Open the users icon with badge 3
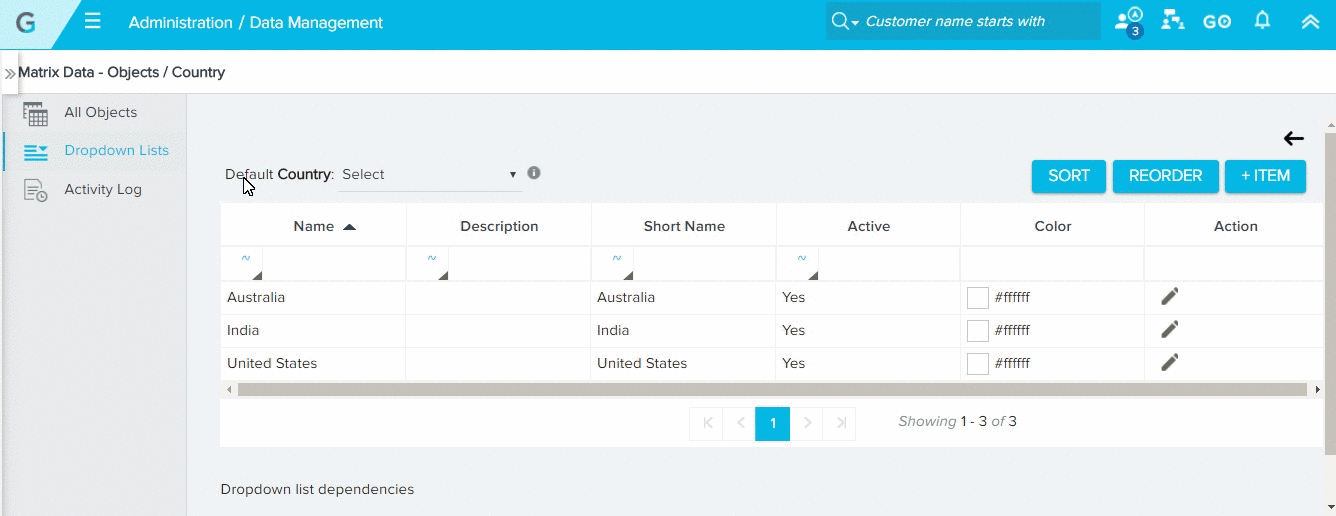The width and height of the screenshot is (1336, 516). point(1129,22)
